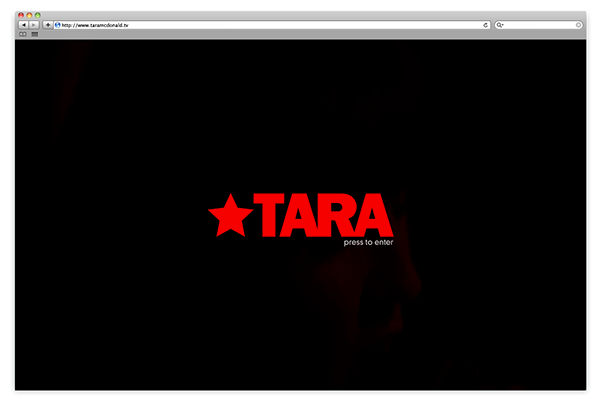Click the browser forward arrow button
The image size is (600, 403).
(34, 25)
